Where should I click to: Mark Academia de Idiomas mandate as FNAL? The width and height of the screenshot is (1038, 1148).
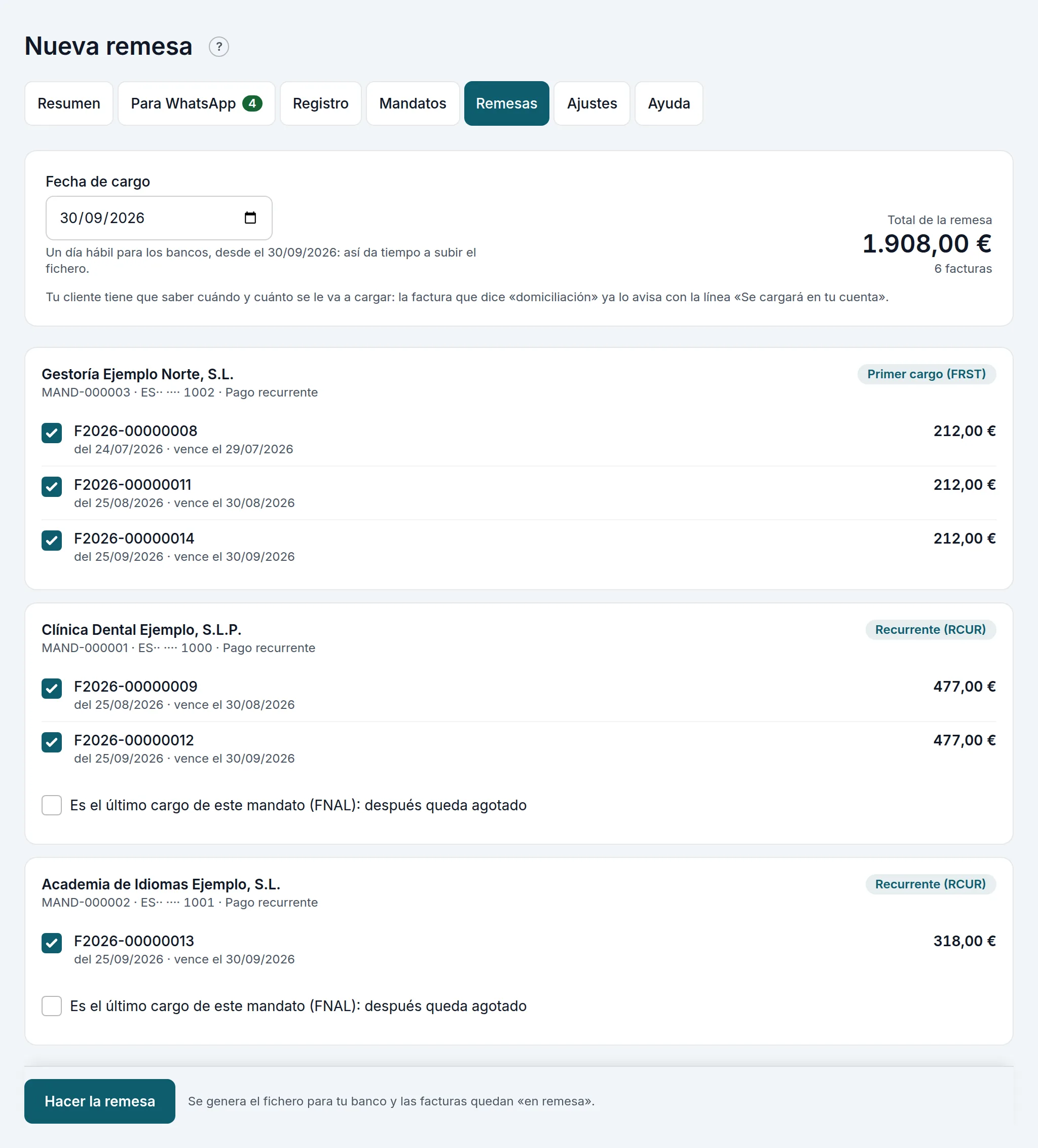pos(52,1006)
